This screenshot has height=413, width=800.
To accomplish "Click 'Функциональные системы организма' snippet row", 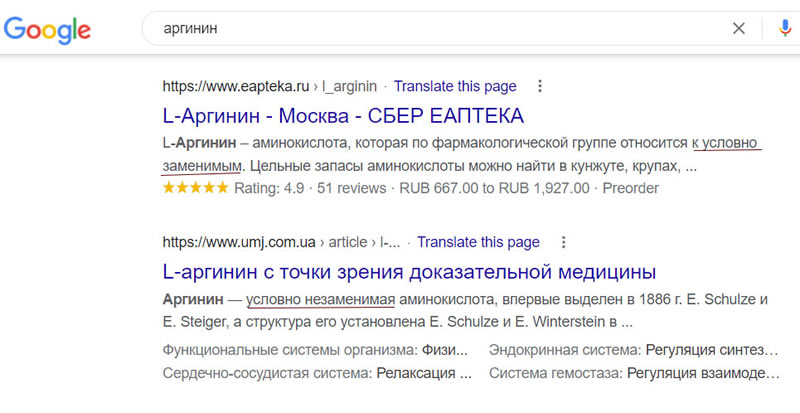I will (315, 350).
